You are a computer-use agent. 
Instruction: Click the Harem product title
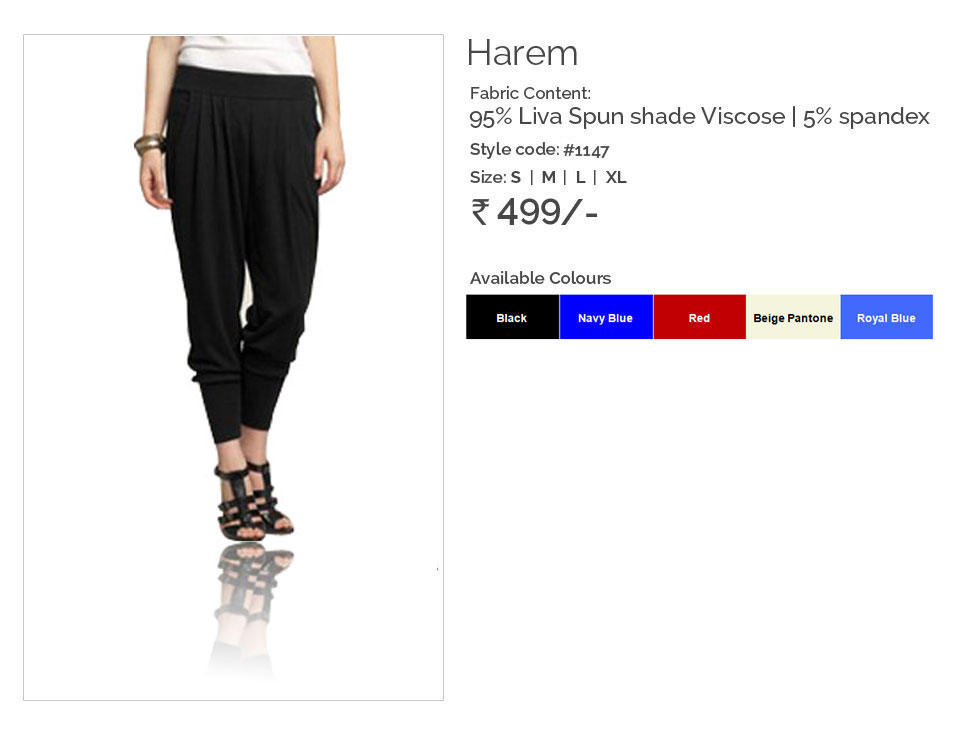click(x=522, y=53)
